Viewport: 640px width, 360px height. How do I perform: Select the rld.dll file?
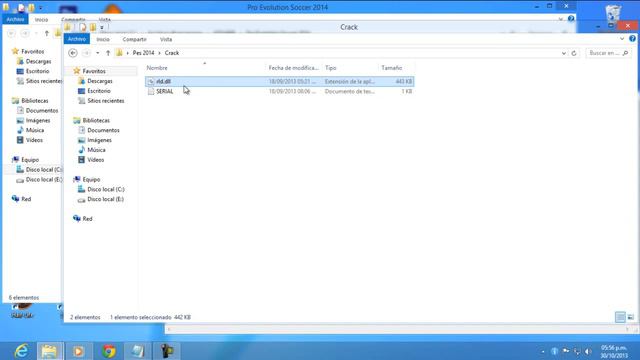(x=280, y=81)
